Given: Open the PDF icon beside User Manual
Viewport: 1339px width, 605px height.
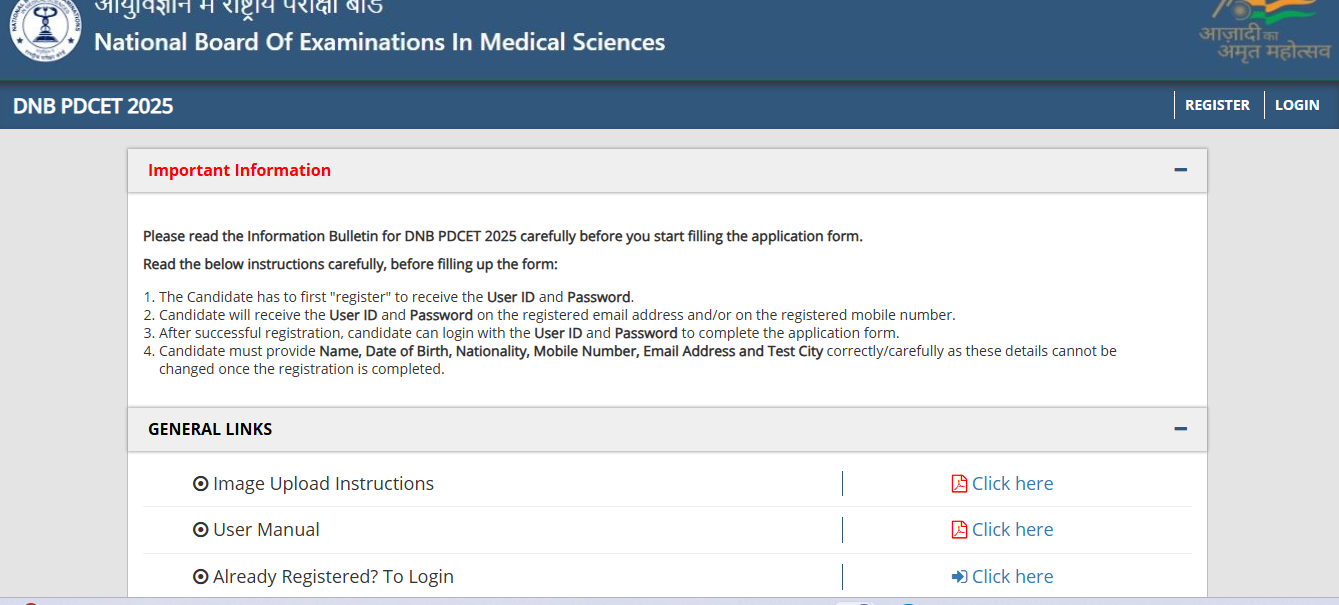Looking at the screenshot, I should [x=958, y=529].
